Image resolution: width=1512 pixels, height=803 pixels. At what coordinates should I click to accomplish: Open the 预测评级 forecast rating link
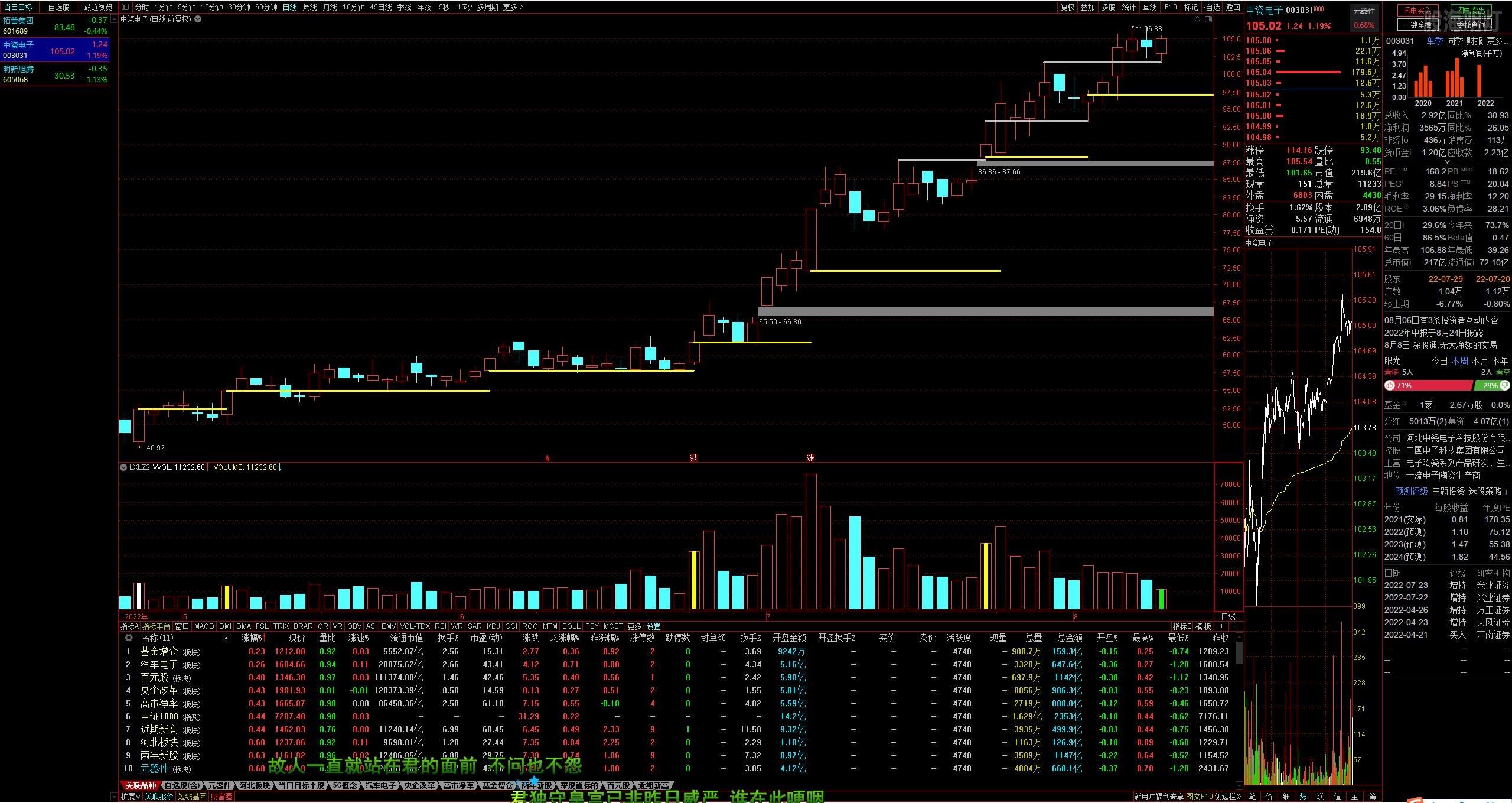[1412, 492]
